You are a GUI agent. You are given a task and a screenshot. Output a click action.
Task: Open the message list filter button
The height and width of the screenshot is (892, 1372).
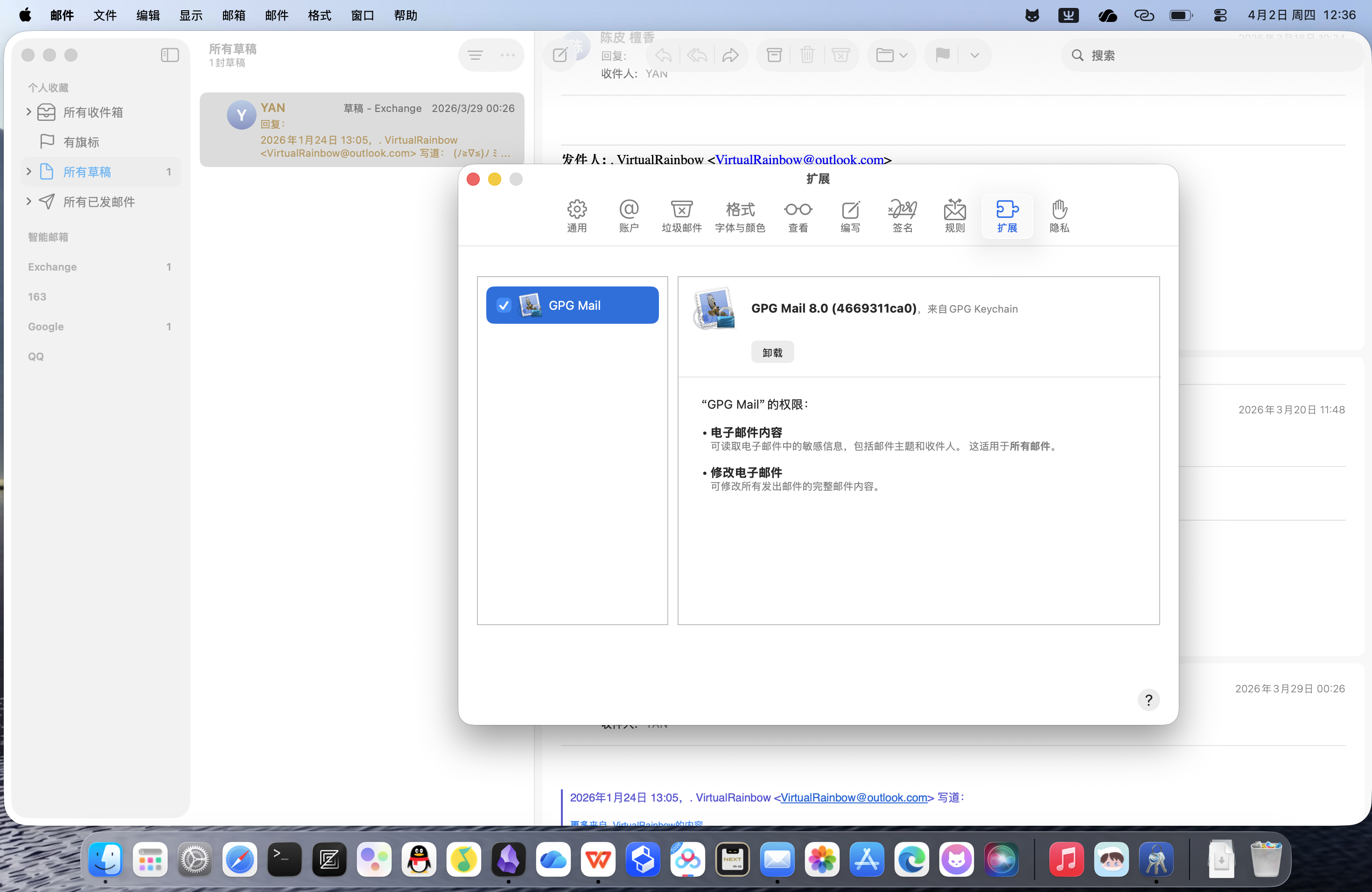click(475, 56)
